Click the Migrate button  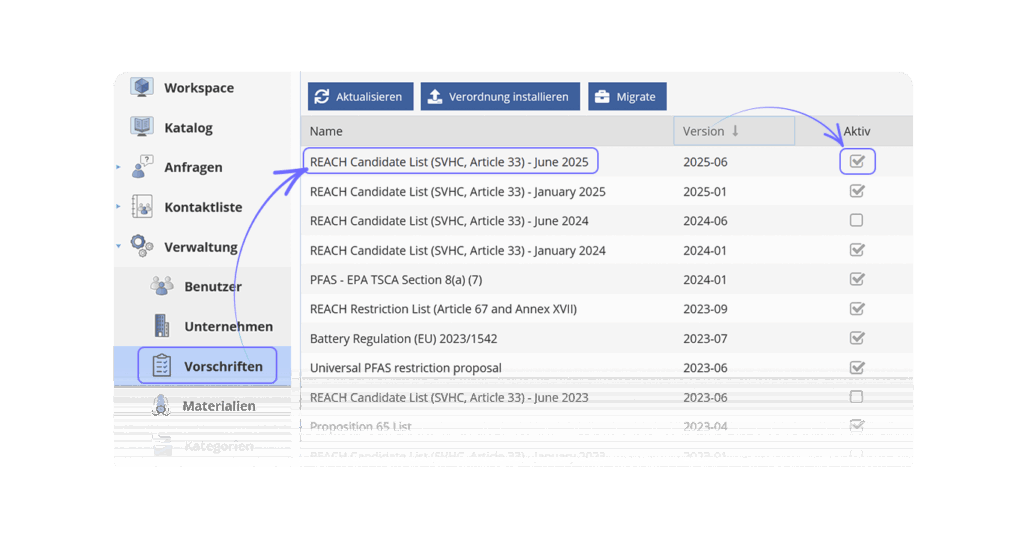point(627,96)
